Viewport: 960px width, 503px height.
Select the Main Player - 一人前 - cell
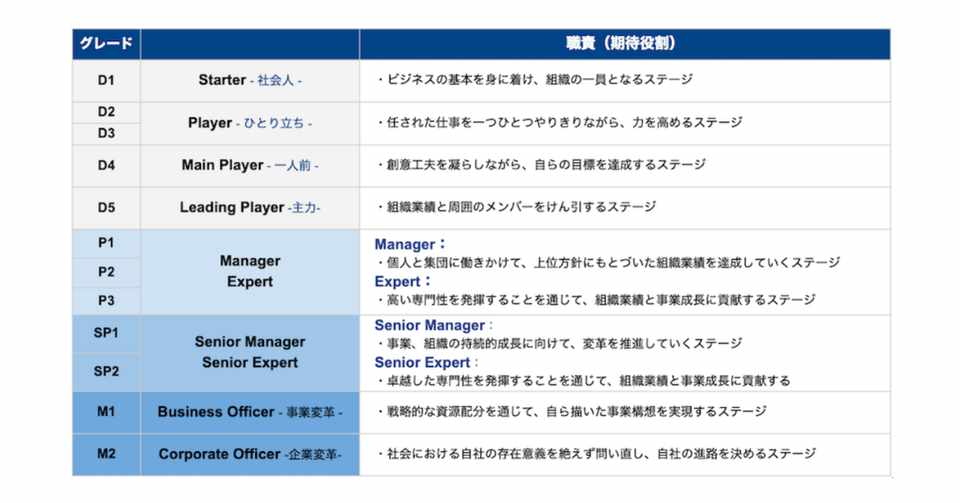tap(250, 165)
